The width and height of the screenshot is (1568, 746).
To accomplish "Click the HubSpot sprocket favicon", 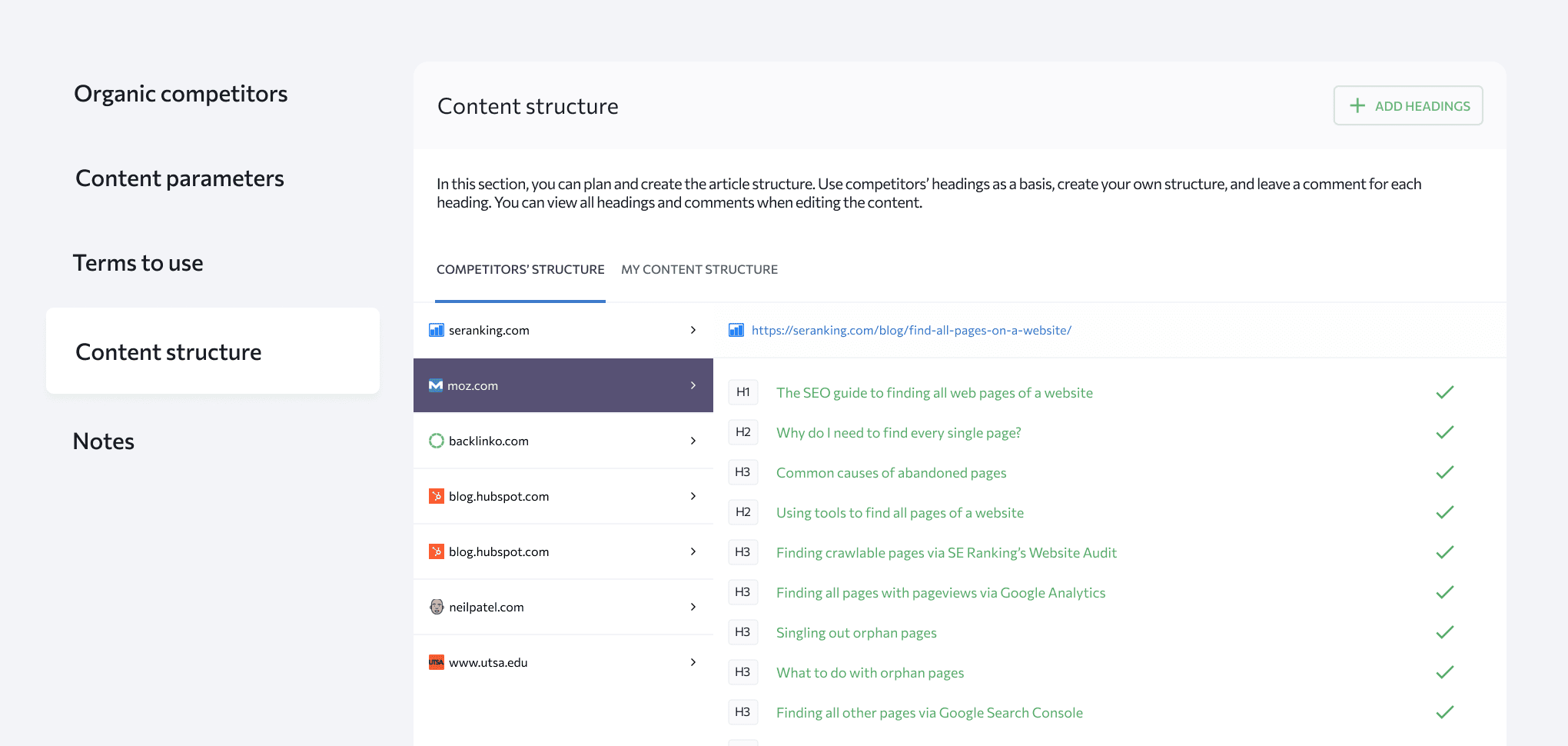I will (436, 496).
